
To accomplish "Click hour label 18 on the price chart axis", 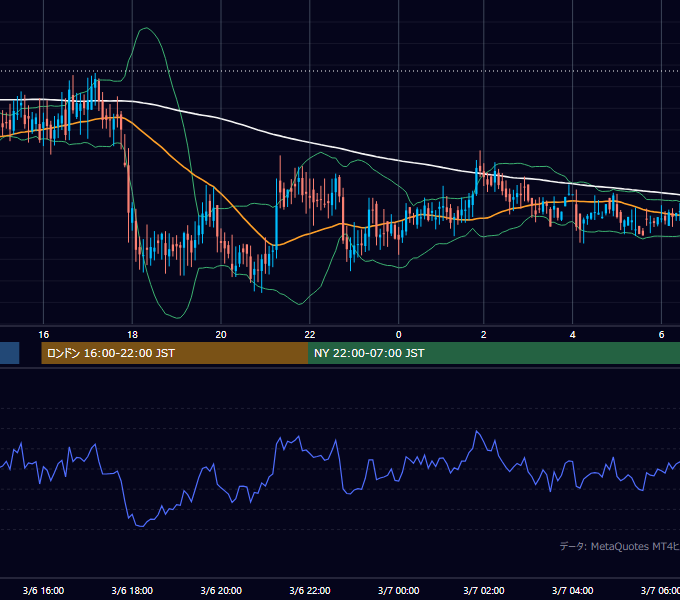I will click(x=132, y=335).
